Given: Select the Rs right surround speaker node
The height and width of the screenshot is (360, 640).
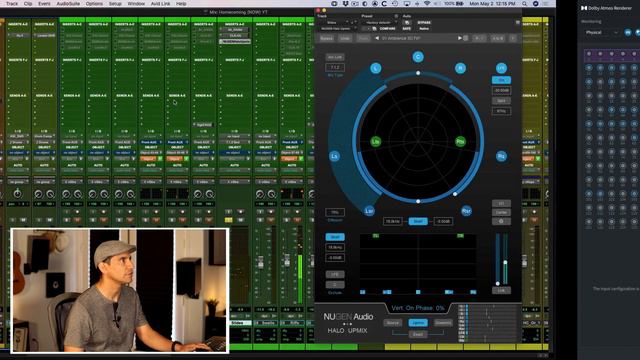Looking at the screenshot, I should pos(501,156).
